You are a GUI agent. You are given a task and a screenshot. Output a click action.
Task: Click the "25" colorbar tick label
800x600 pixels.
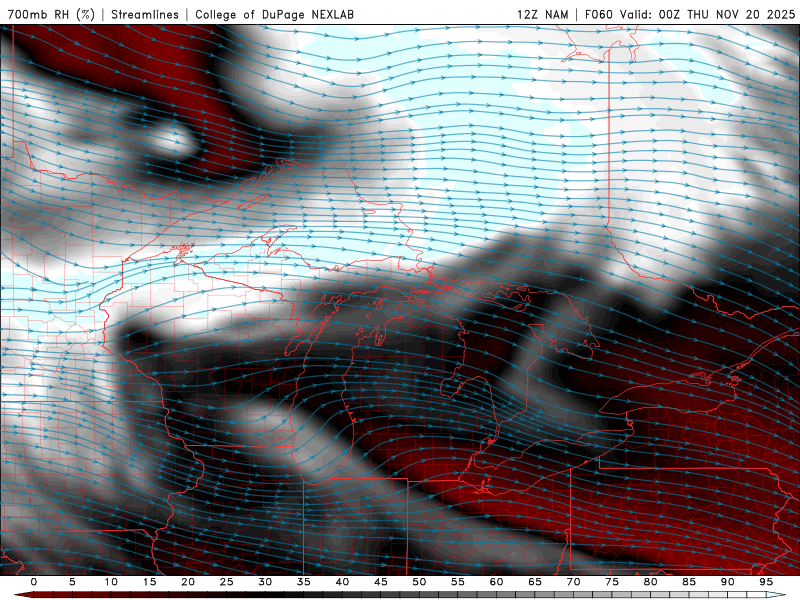pyautogui.click(x=227, y=582)
